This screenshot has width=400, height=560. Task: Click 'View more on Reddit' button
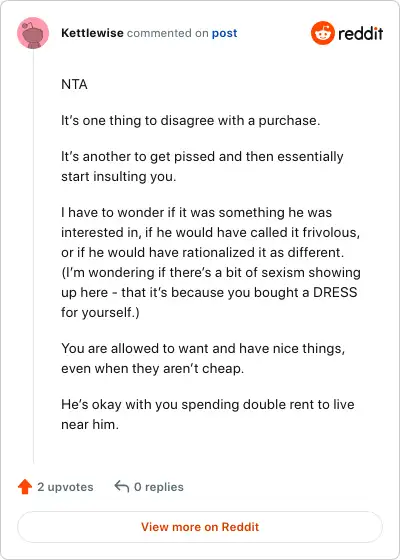[x=200, y=527]
